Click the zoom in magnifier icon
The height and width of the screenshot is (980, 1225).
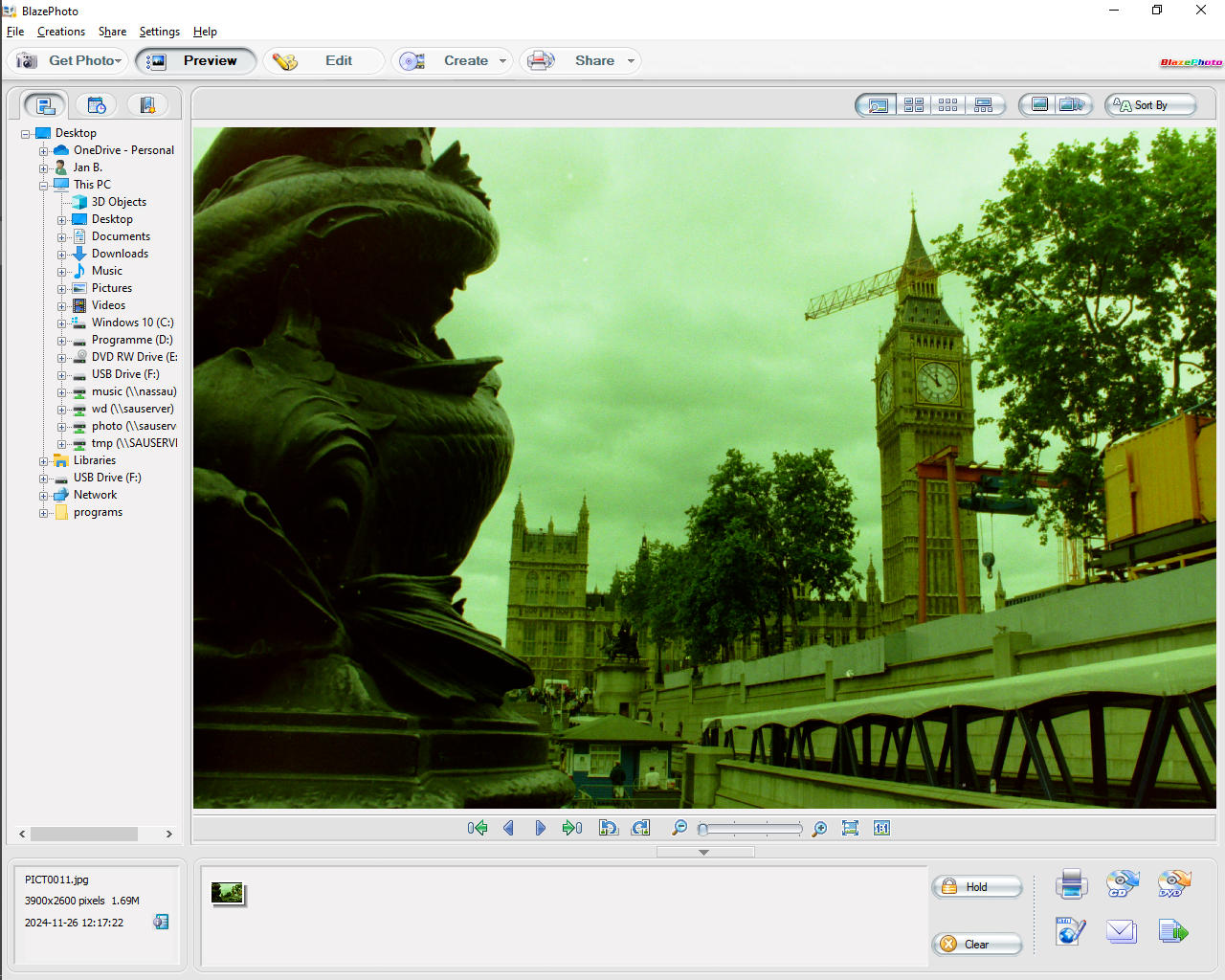(819, 829)
